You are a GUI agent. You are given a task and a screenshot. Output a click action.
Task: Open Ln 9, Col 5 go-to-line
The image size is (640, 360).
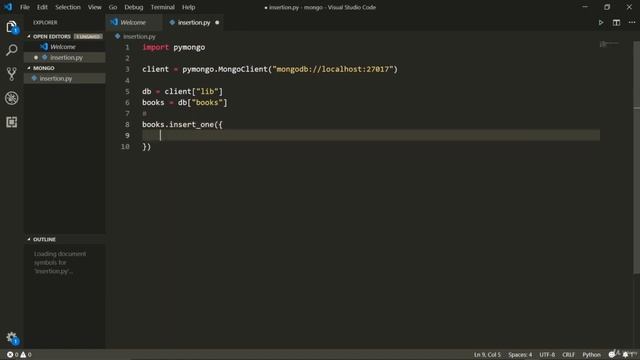coord(487,355)
